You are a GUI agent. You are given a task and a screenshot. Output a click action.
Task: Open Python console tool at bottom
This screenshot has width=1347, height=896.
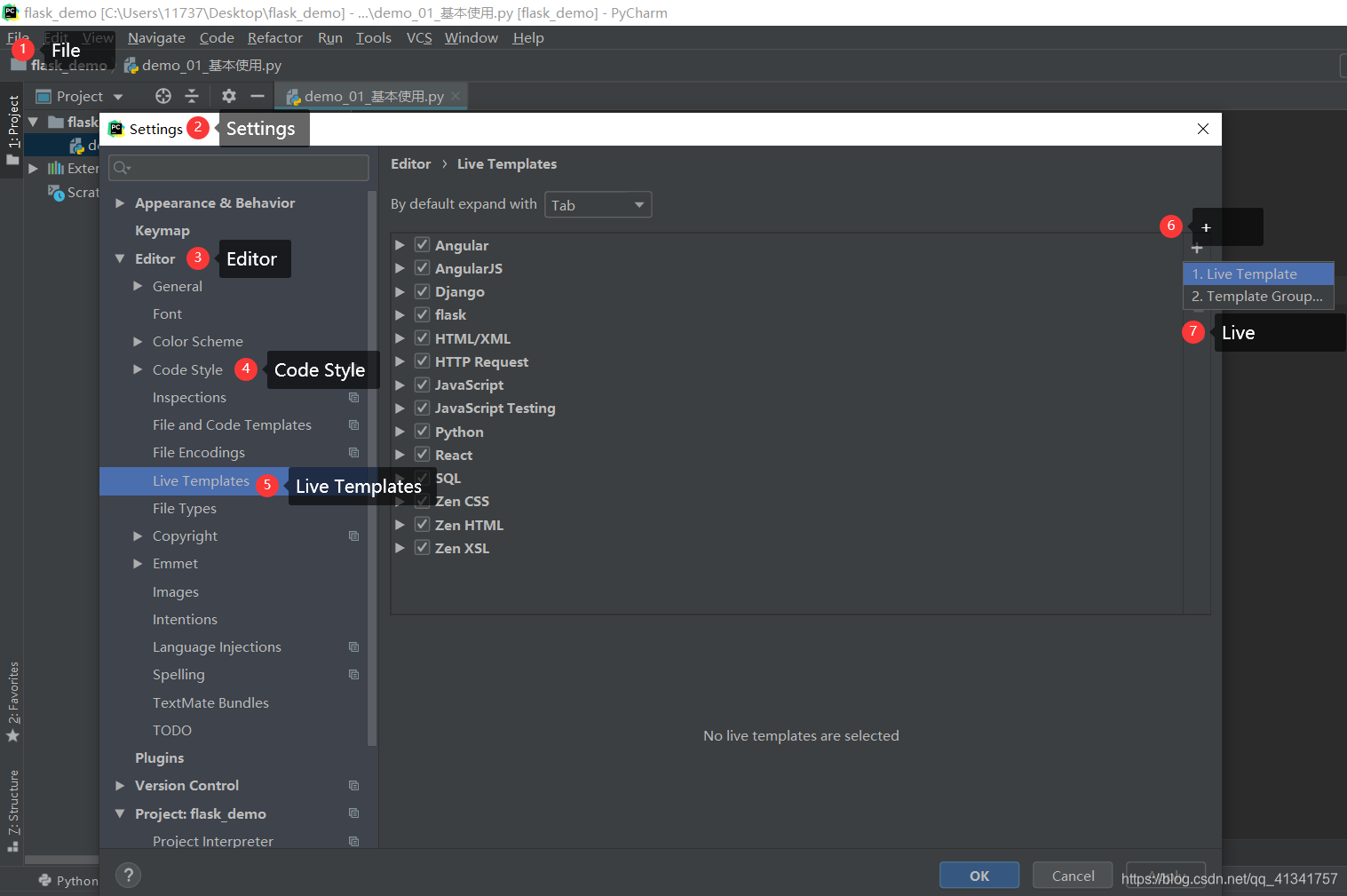coord(68,881)
